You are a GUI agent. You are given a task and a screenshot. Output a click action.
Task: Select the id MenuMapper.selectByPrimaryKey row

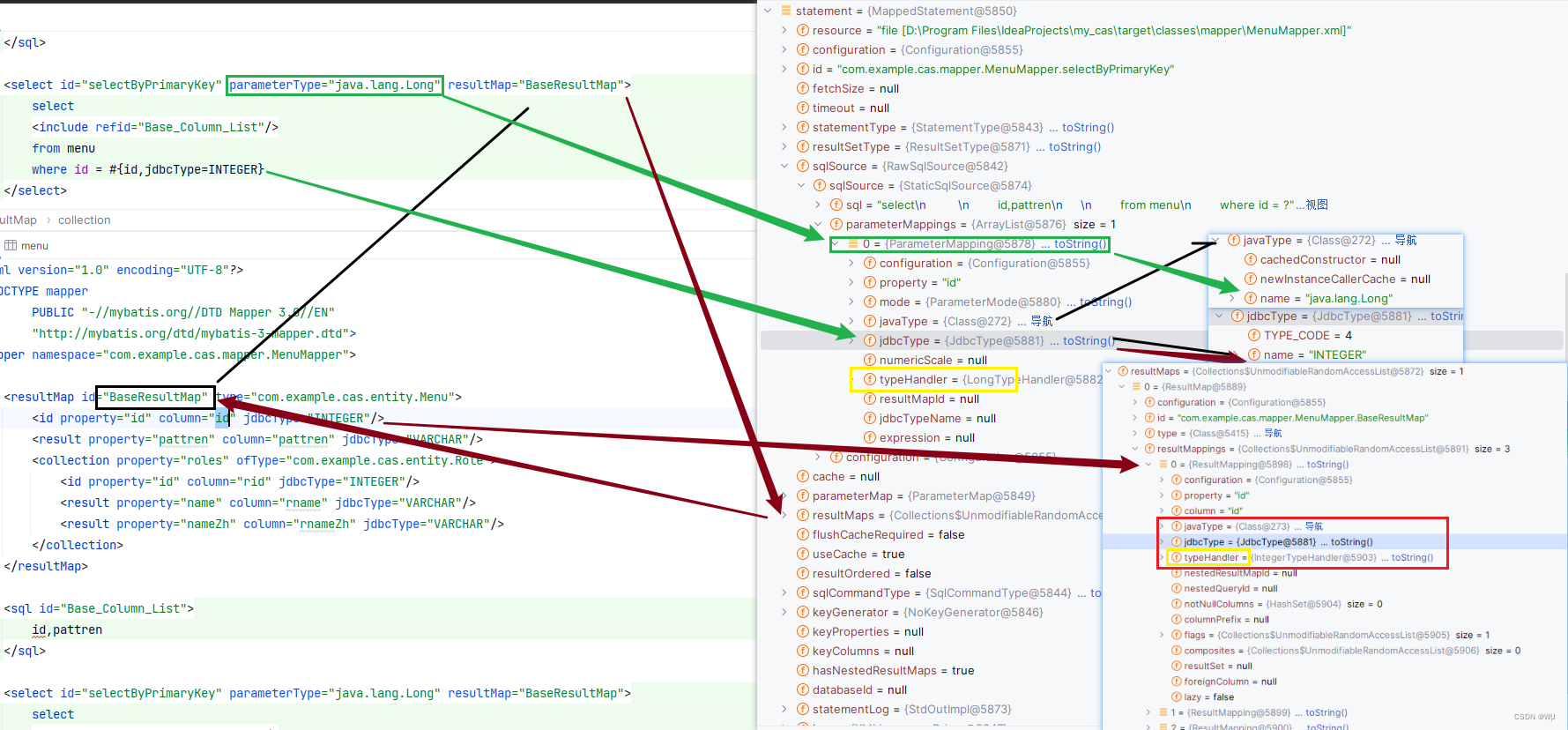click(x=985, y=69)
